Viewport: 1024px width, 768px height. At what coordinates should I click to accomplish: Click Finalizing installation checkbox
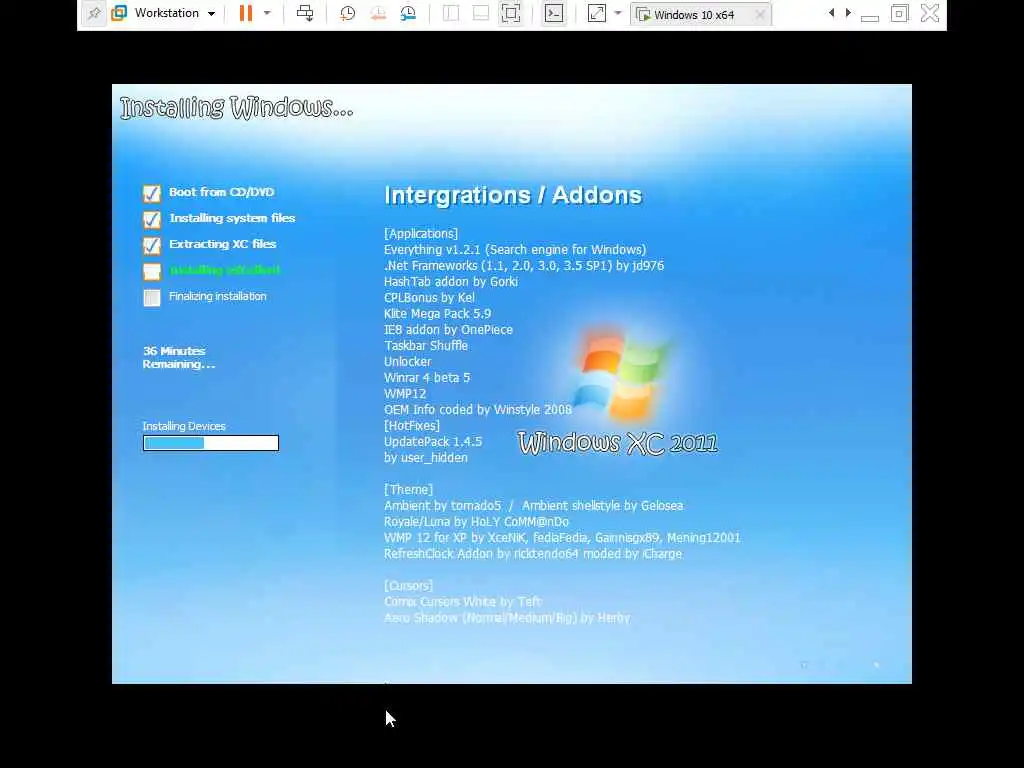pos(152,297)
